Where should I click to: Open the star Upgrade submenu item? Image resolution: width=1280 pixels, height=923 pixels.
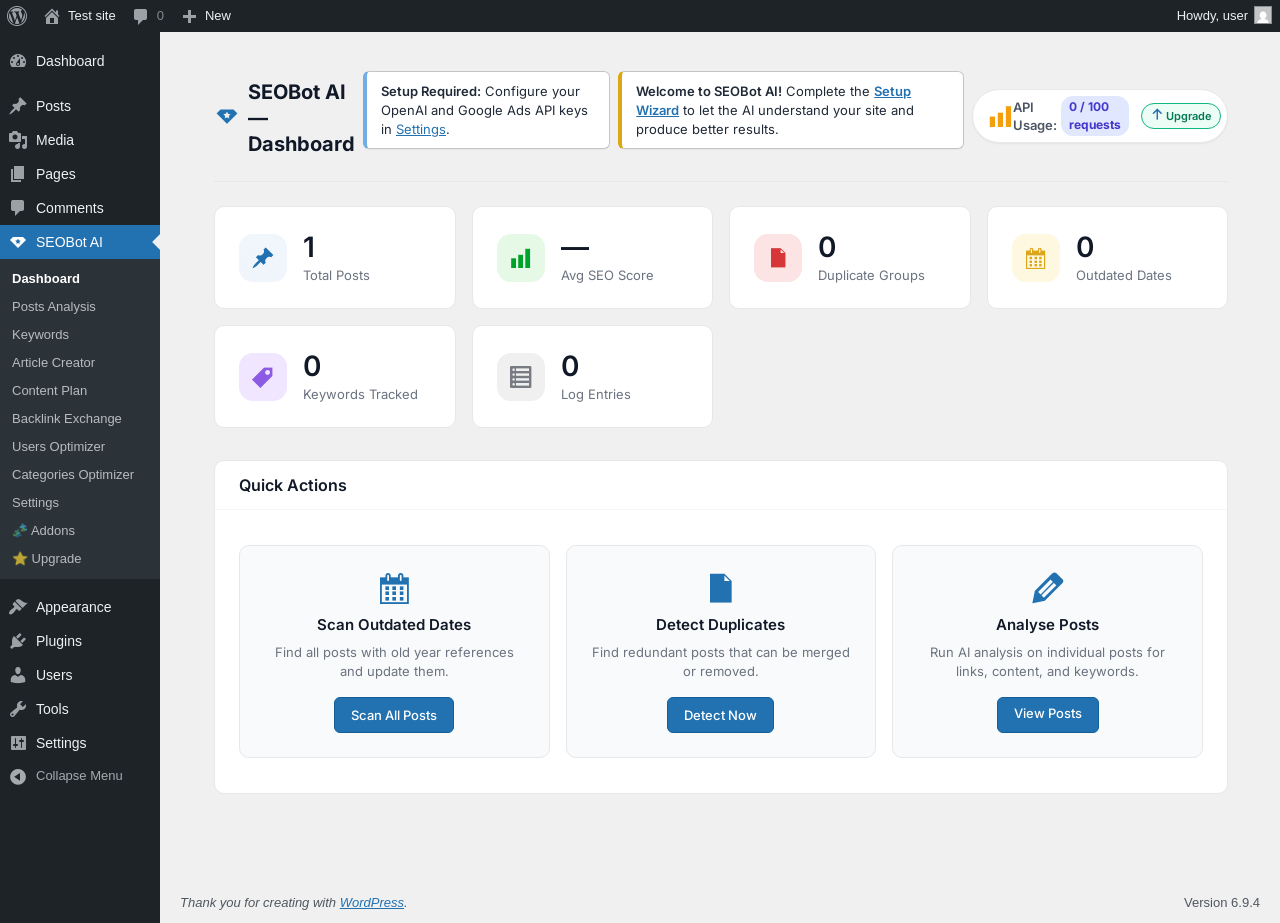pos(46,559)
